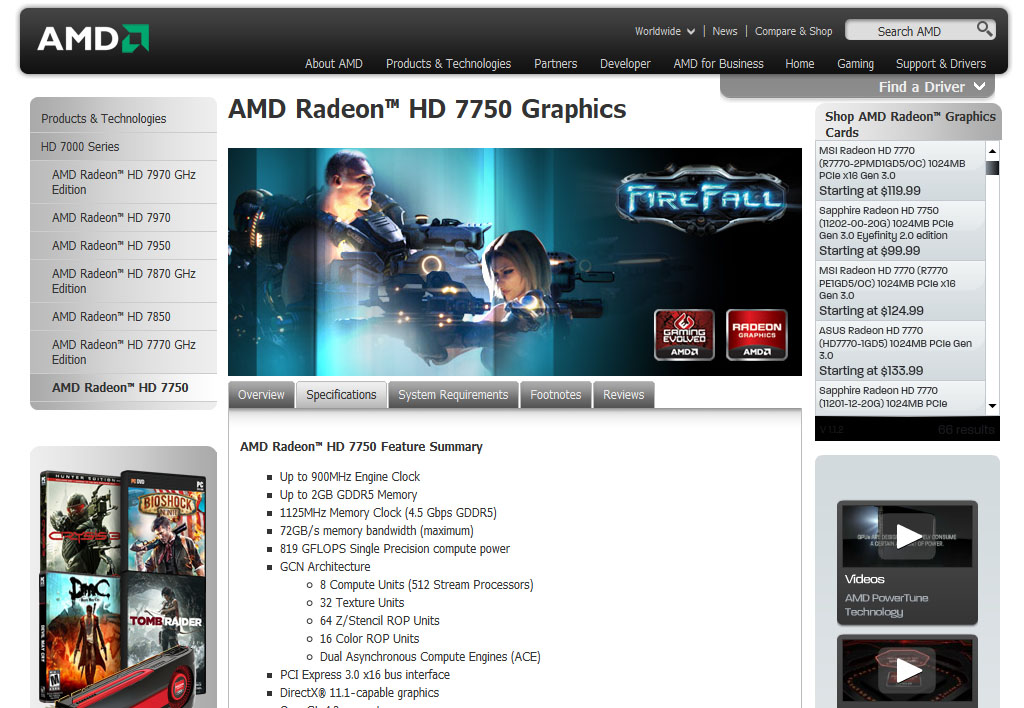
Task: Click the GCN Architecture bullet
Action: (x=325, y=567)
